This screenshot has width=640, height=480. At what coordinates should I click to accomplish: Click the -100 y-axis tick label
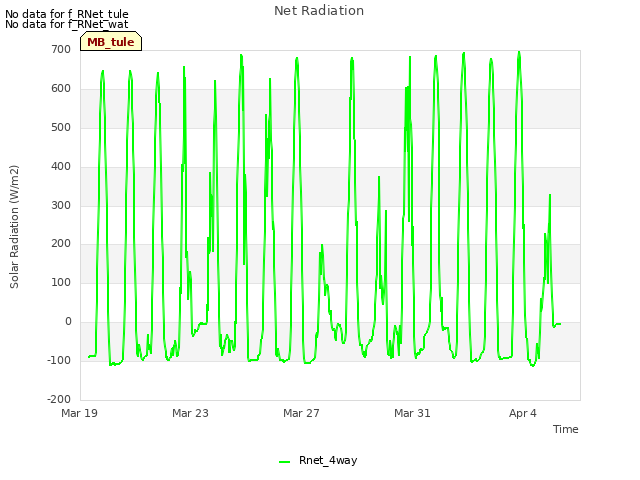(x=59, y=360)
